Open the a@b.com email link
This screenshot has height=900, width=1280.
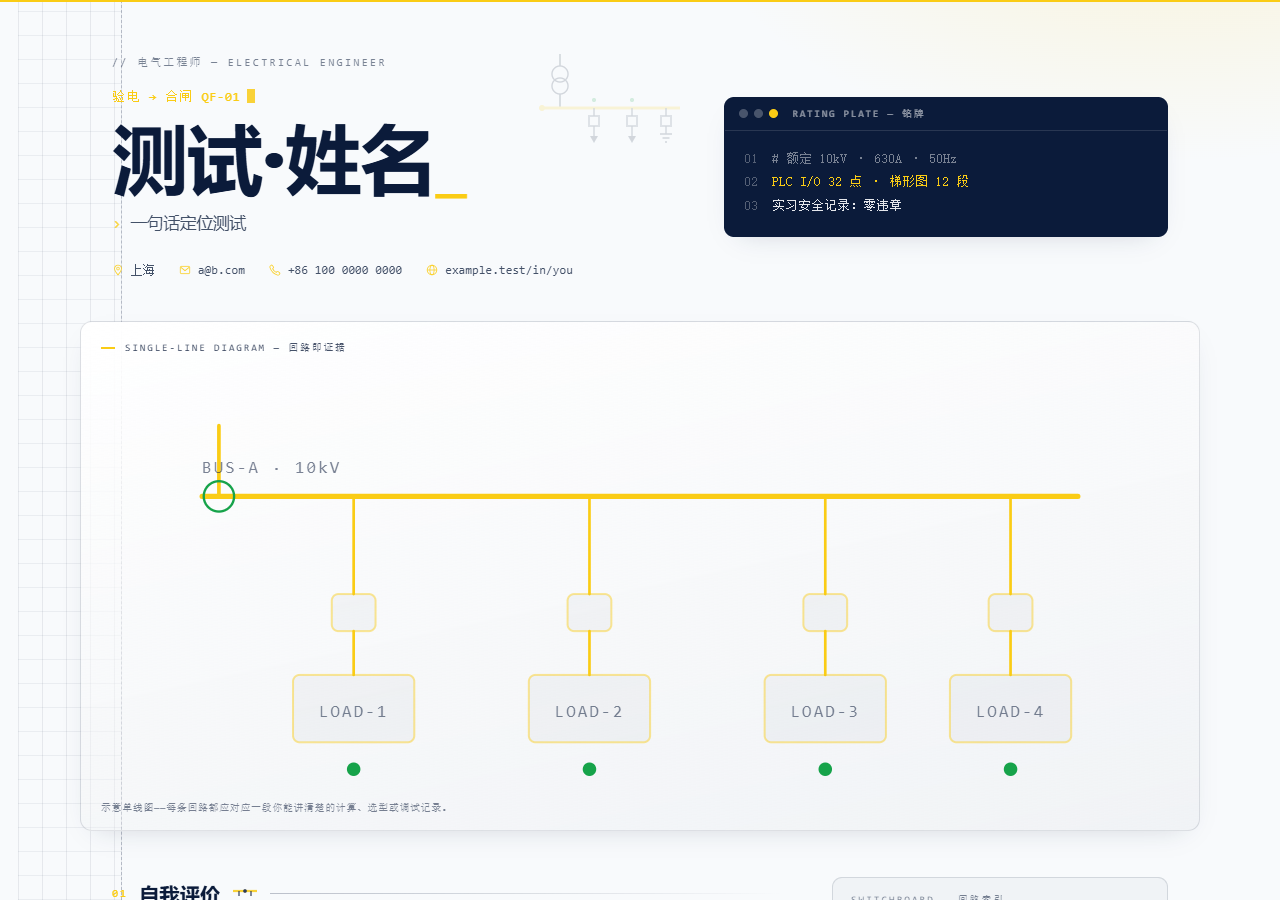221,270
